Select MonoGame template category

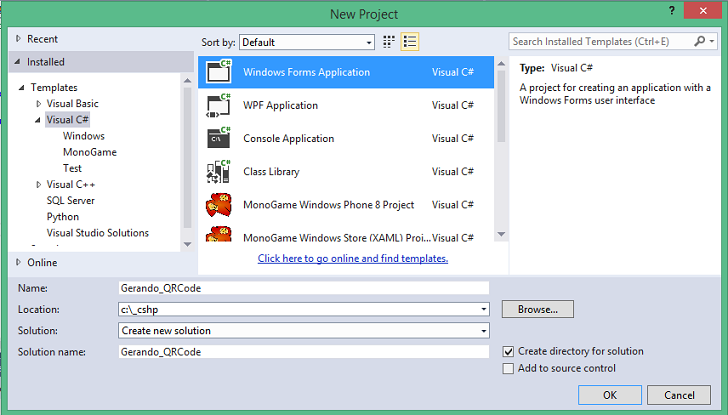click(90, 152)
